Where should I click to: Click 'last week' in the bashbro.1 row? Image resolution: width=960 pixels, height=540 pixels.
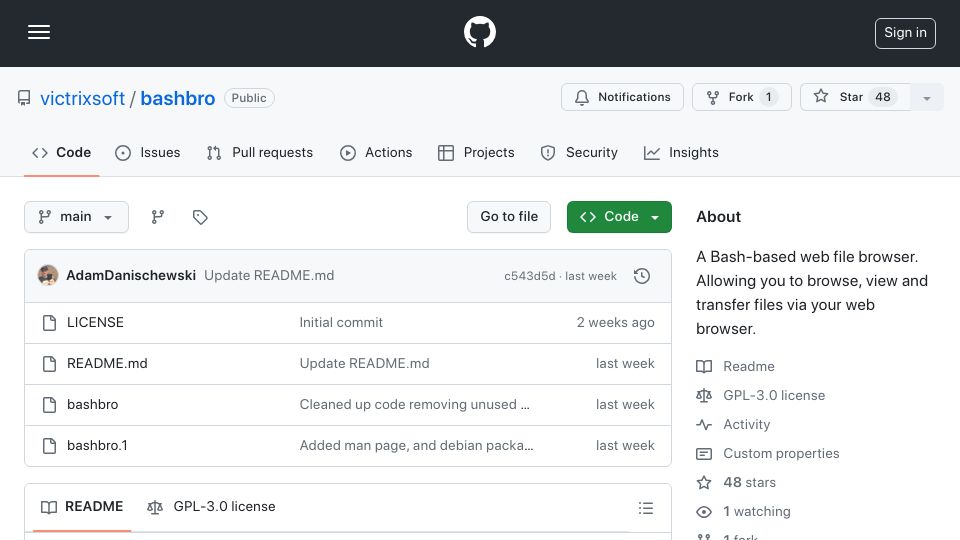tap(625, 446)
